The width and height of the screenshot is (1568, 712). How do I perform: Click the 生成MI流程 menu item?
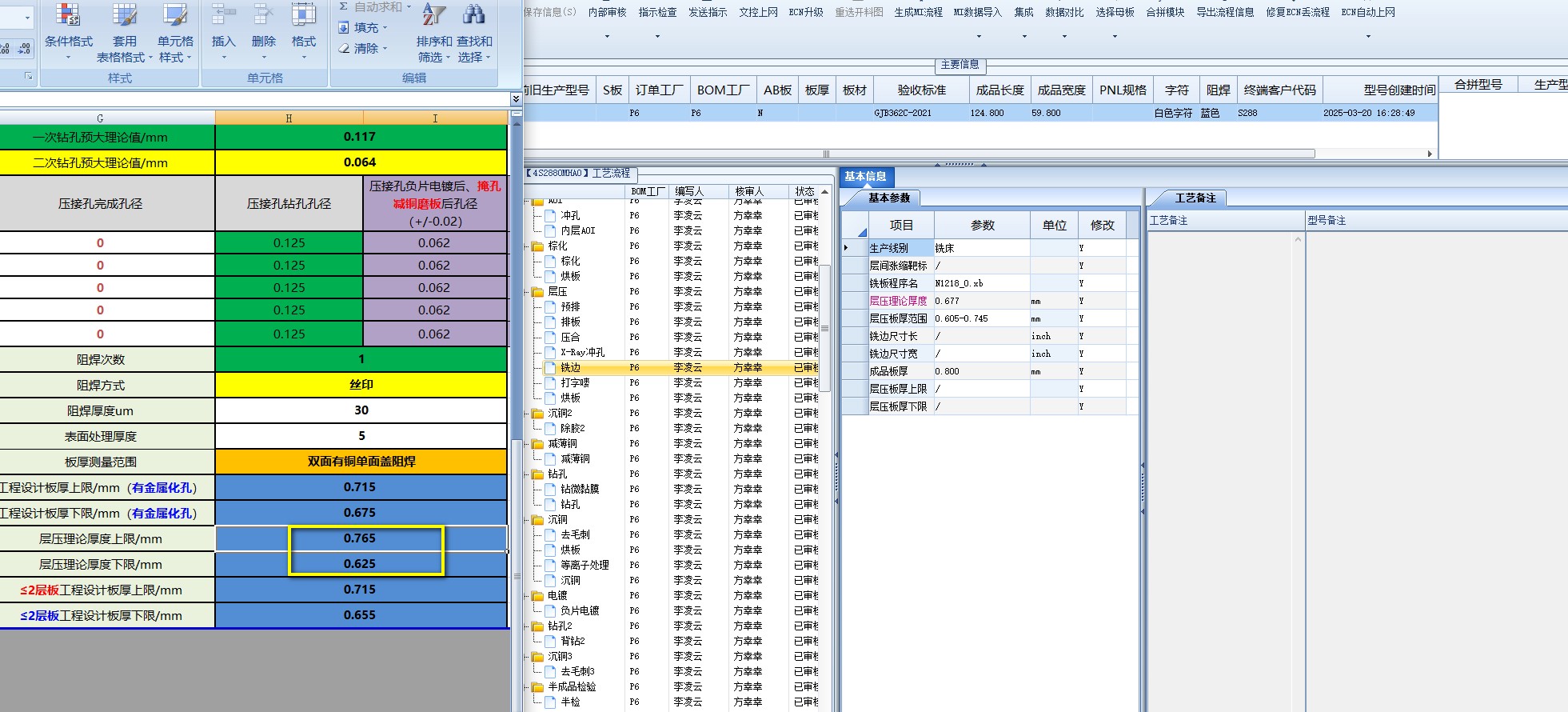pos(918,12)
